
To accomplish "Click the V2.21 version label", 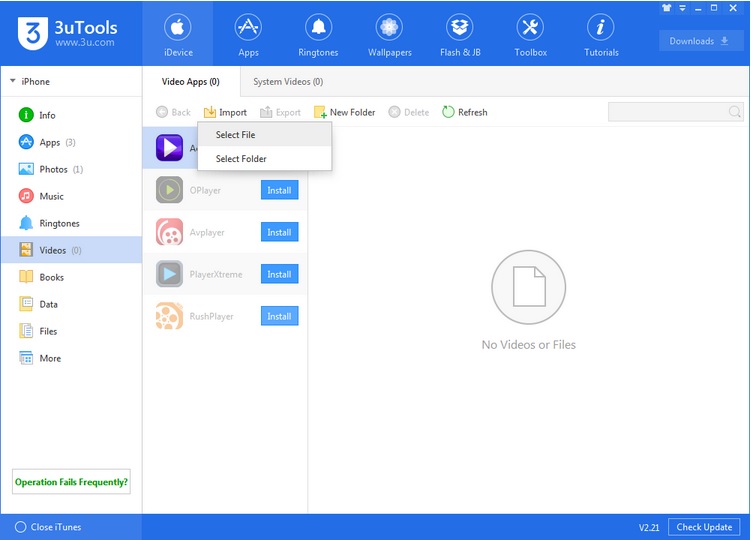I will pos(649,527).
